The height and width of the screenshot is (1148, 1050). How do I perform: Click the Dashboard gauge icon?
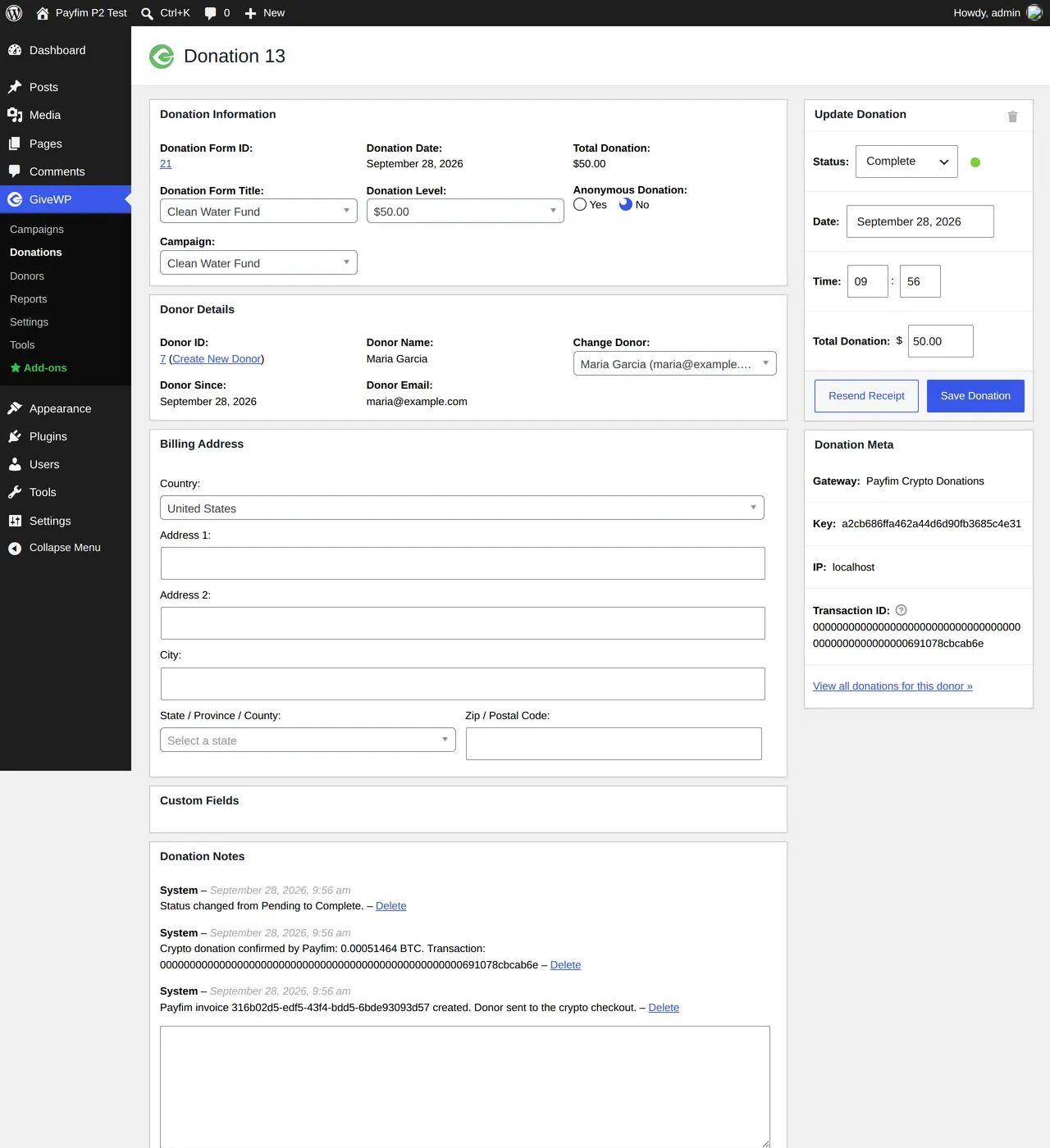click(x=15, y=50)
